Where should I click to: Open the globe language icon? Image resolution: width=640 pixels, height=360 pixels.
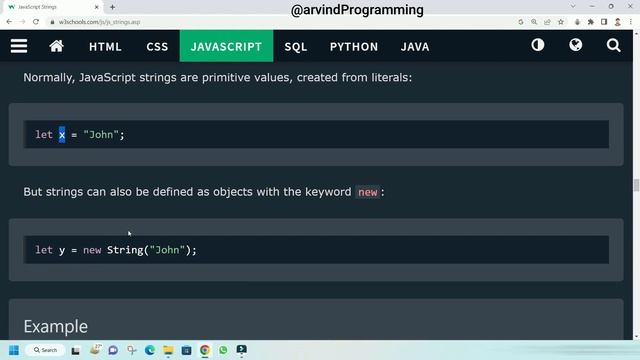point(576,45)
